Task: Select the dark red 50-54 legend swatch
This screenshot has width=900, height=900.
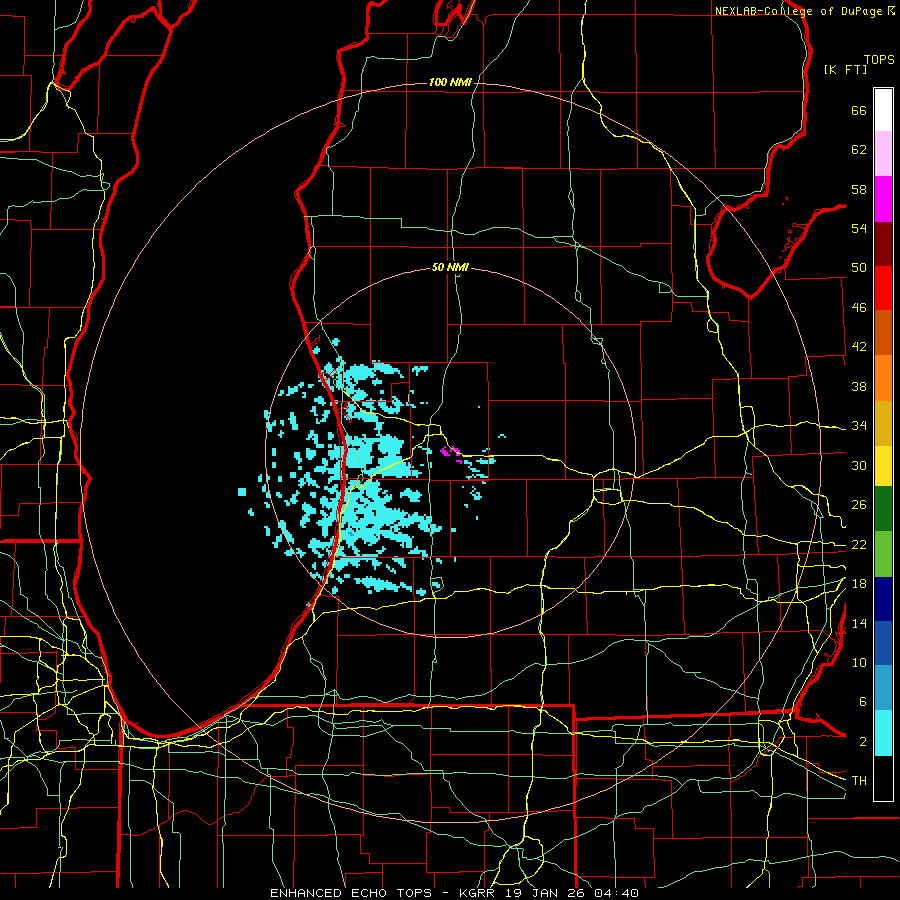Action: click(x=883, y=243)
